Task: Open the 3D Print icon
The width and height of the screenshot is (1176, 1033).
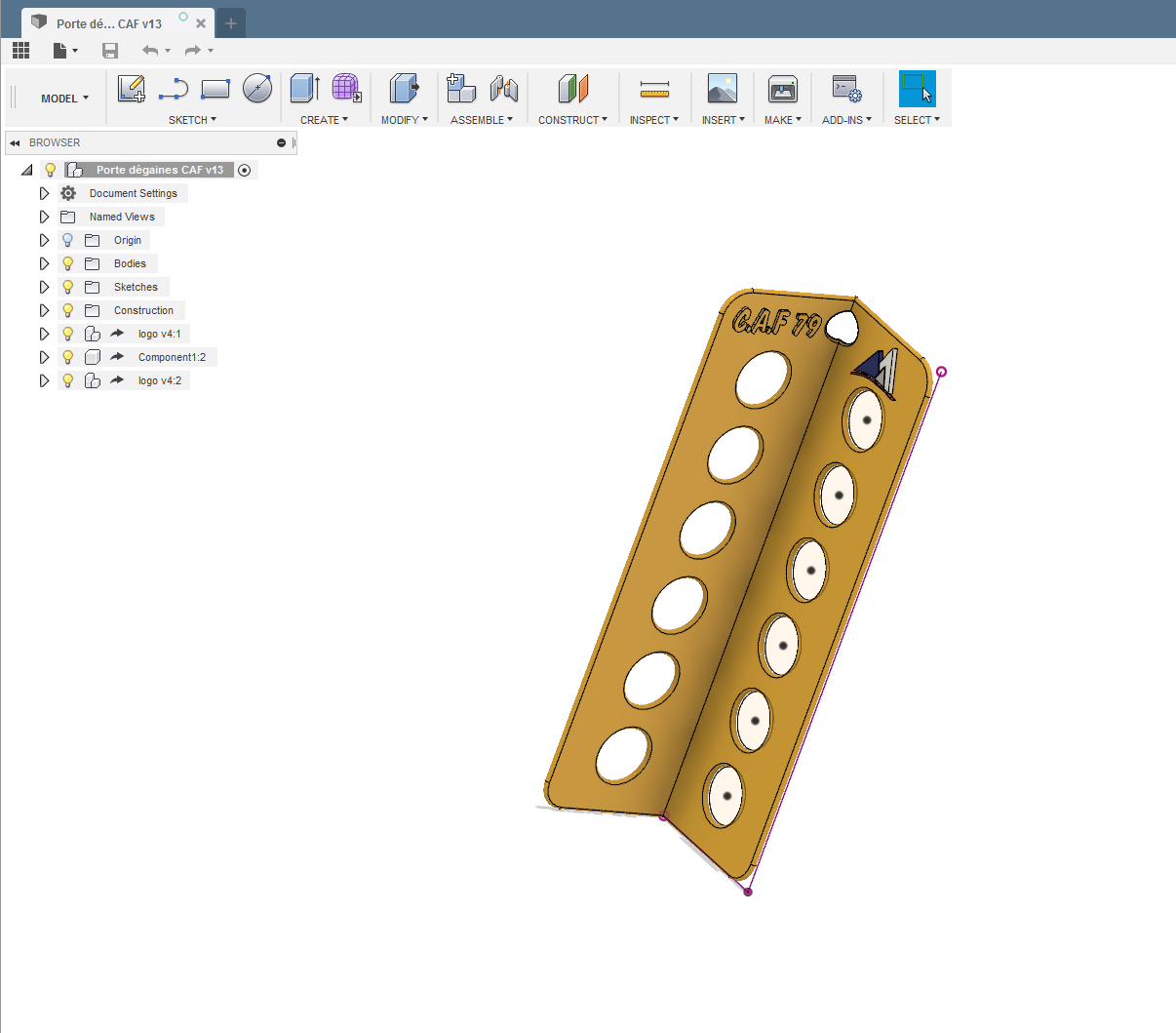Action: pyautogui.click(x=782, y=90)
